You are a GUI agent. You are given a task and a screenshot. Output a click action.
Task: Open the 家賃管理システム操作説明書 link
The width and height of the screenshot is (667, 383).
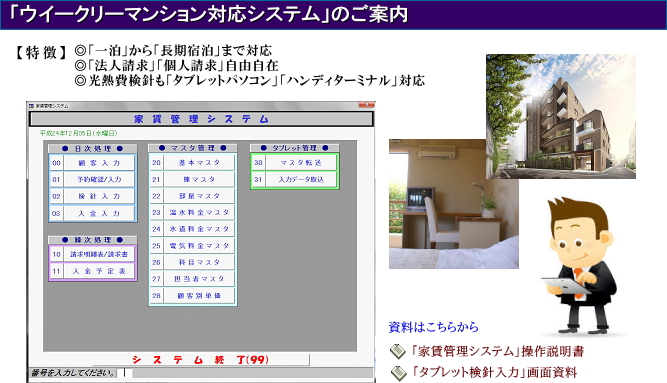(497, 352)
